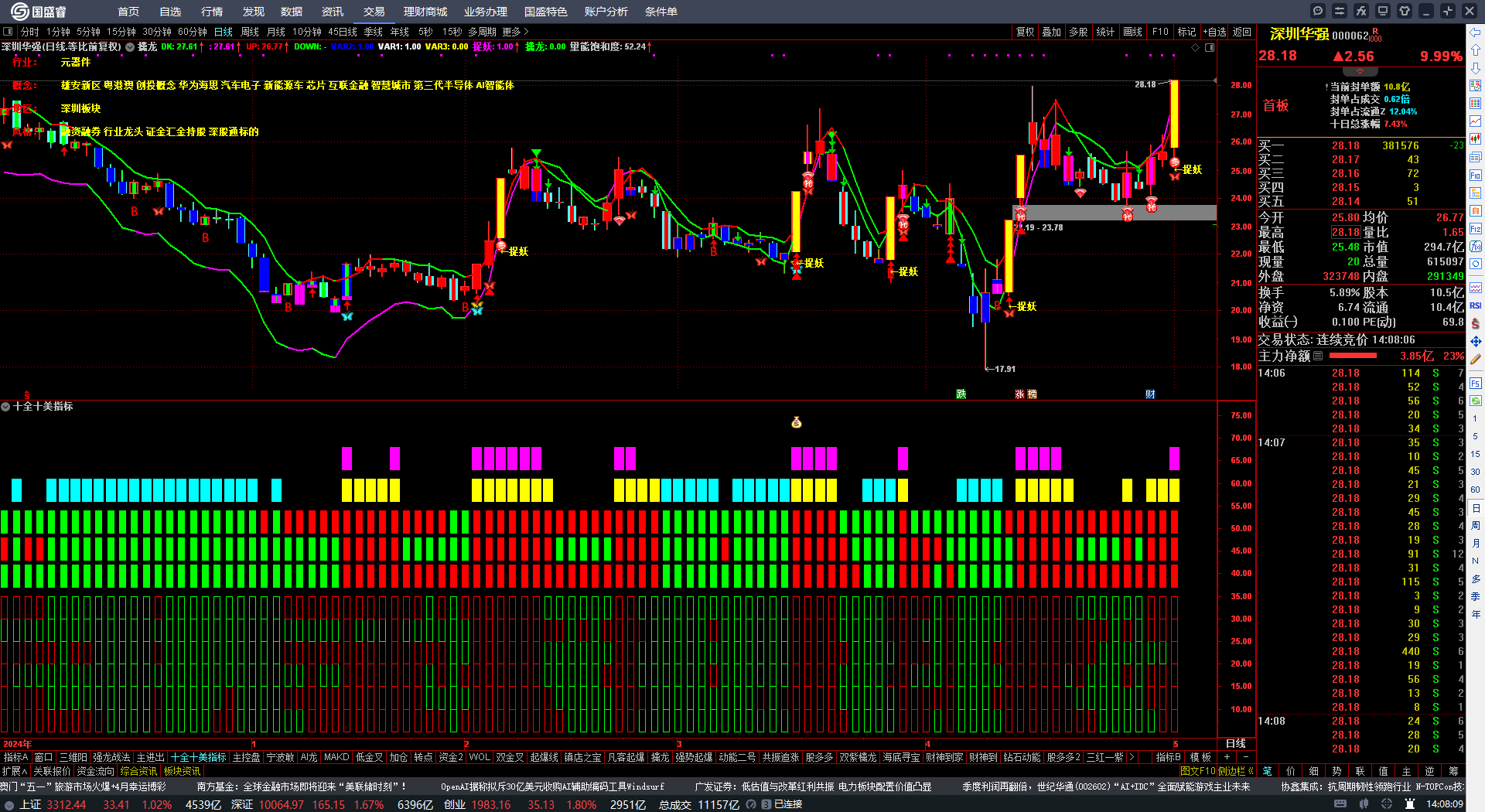
Task: Click the blue move cross-arrows sidebar icon
Action: [x=1476, y=341]
